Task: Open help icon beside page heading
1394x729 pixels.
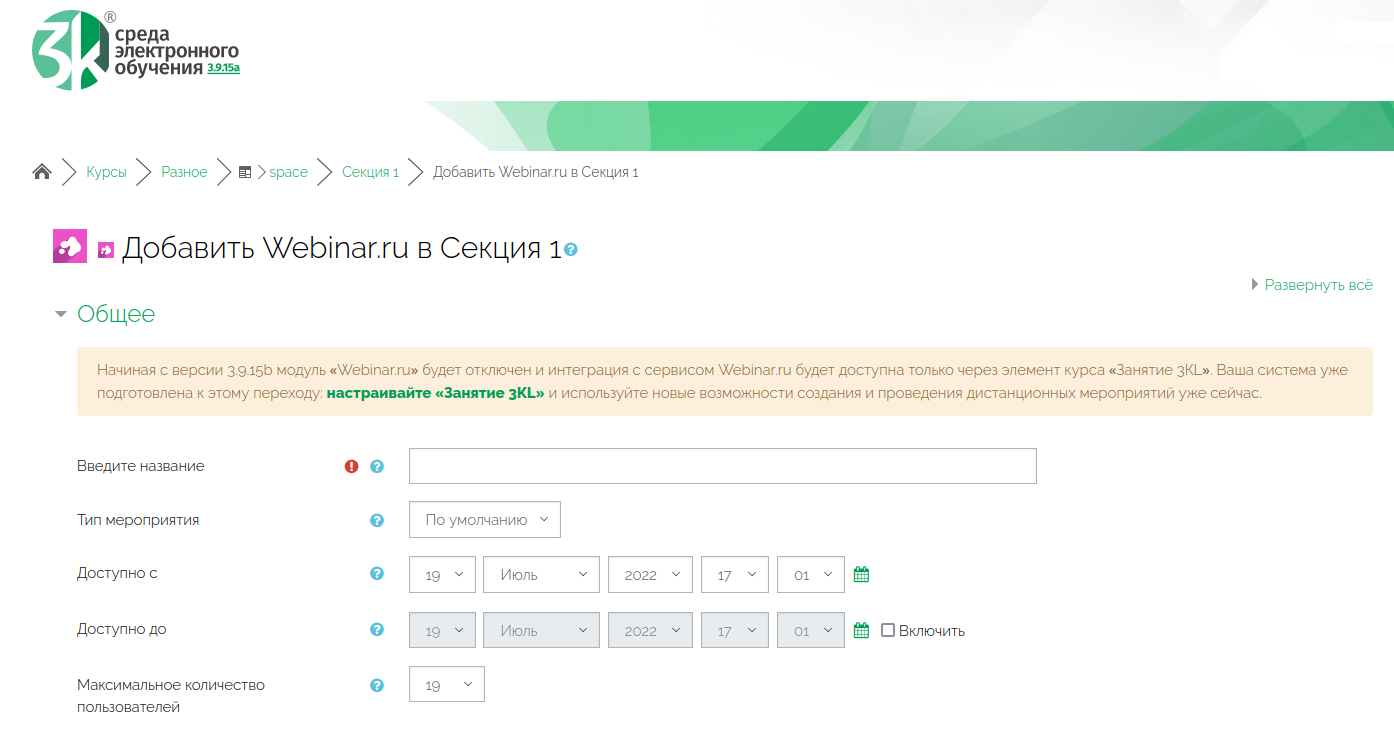Action: [x=571, y=249]
